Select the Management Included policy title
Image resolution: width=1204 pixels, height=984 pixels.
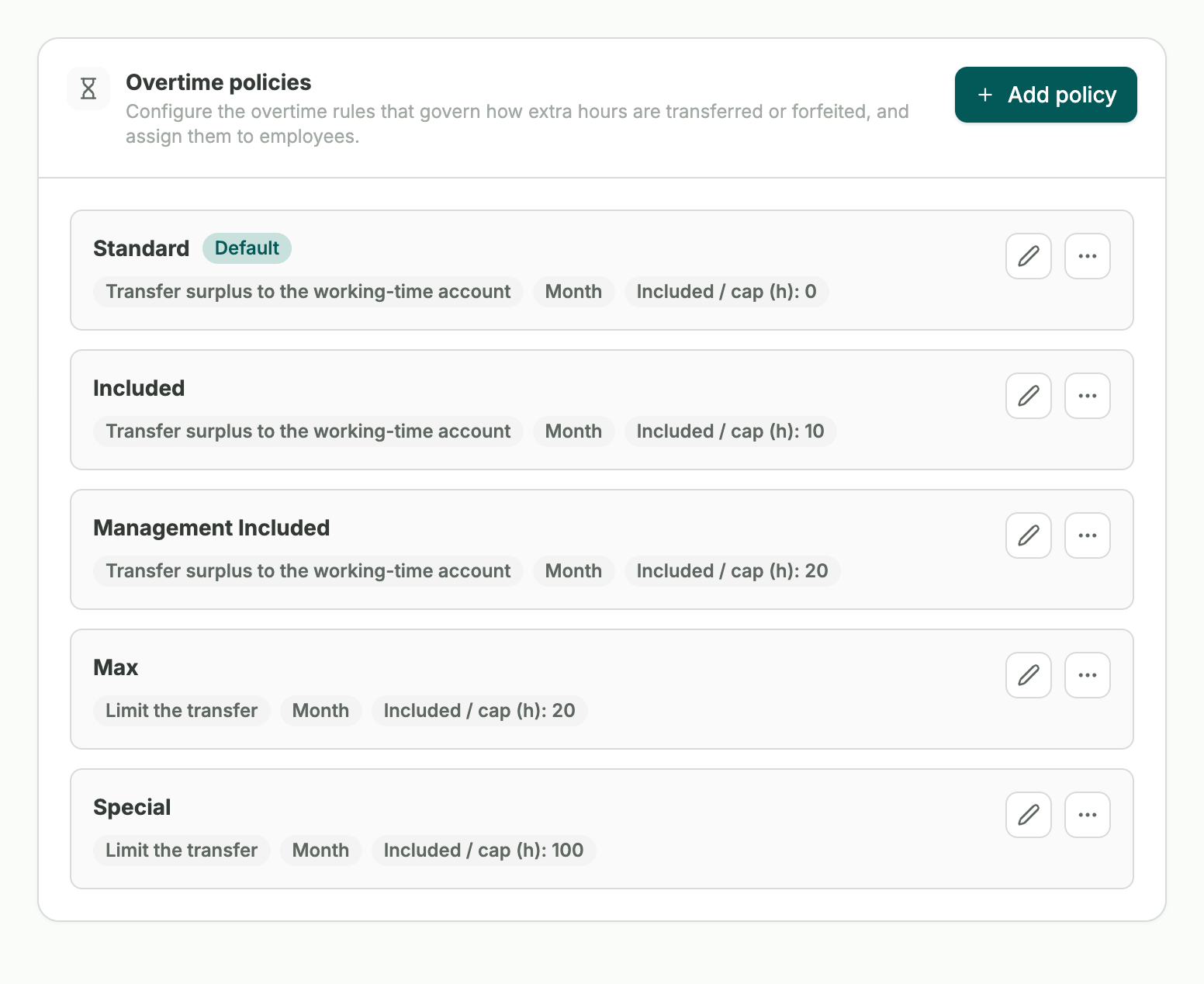click(x=212, y=528)
